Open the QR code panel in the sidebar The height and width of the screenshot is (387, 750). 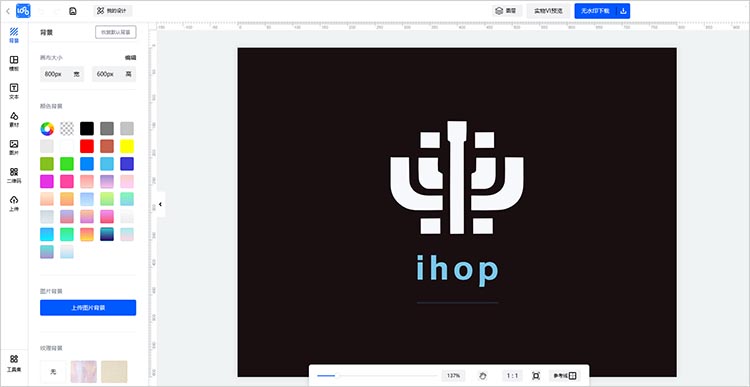[14, 176]
